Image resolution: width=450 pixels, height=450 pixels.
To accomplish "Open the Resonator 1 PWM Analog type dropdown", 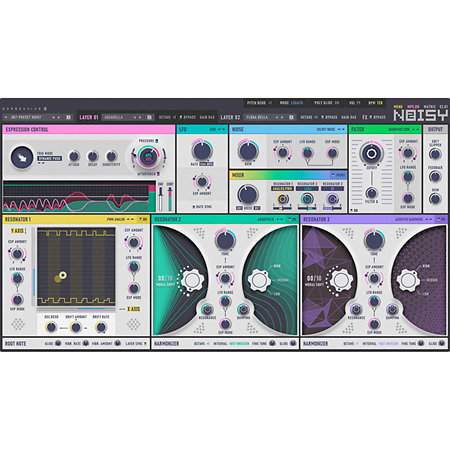I will point(120,219).
